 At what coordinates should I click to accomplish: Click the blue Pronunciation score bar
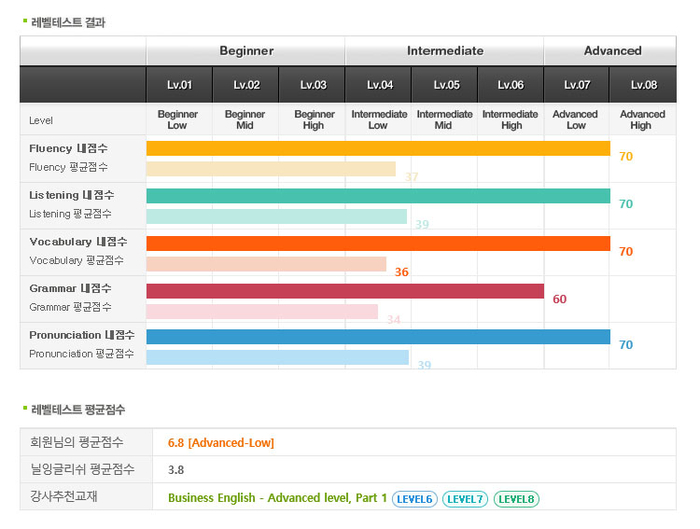pos(378,337)
